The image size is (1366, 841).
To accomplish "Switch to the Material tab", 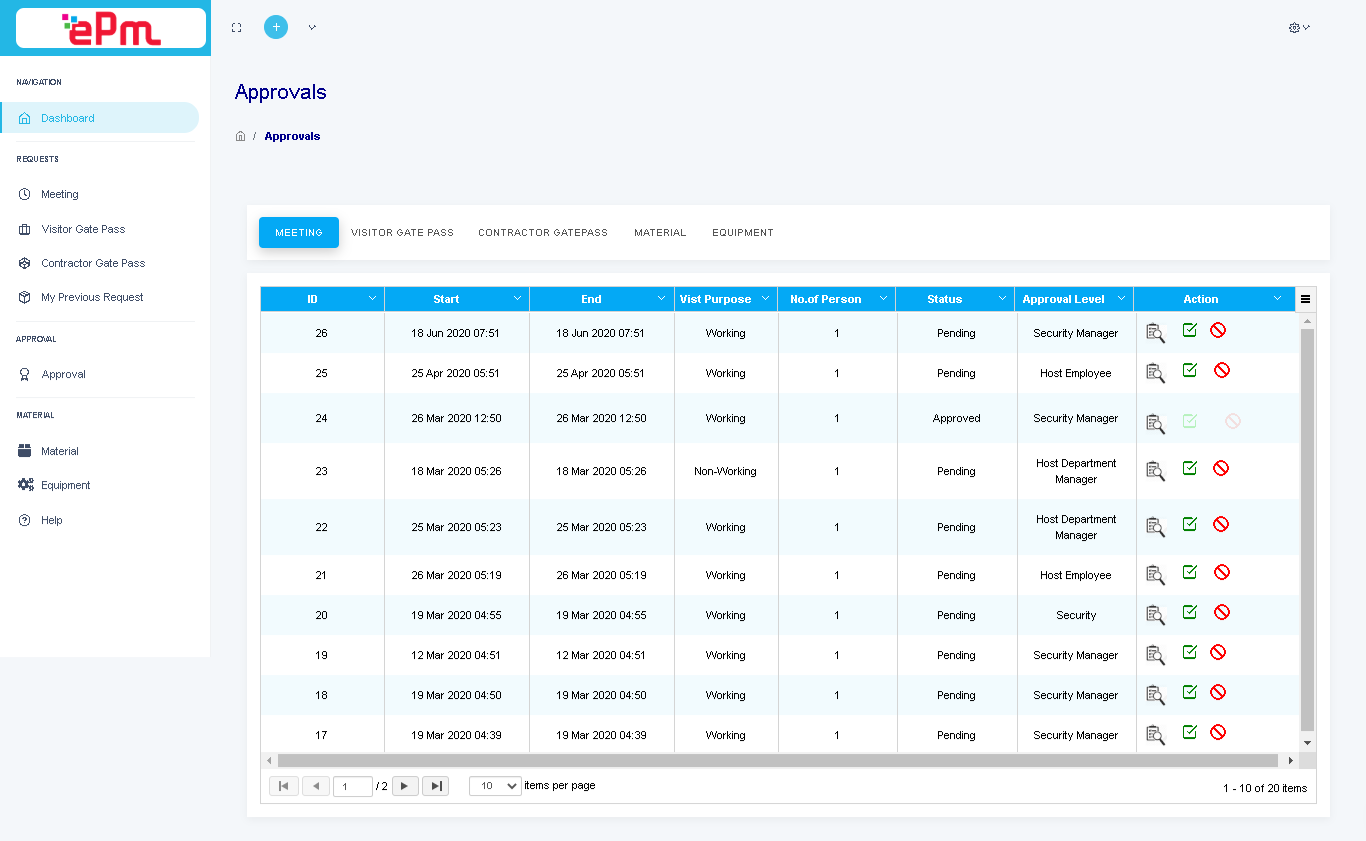I will [x=660, y=232].
